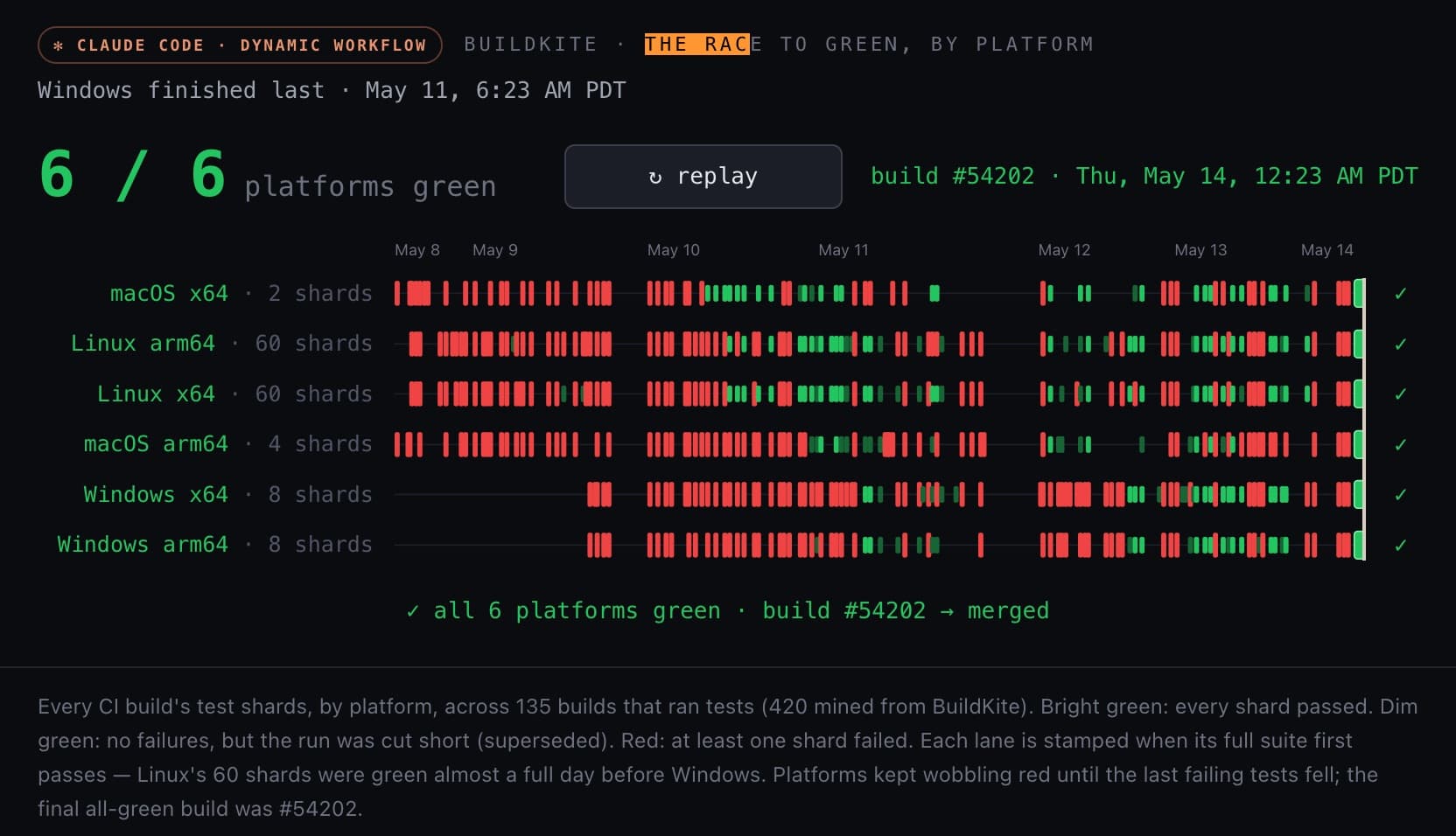Click the explanatory paragraph starting "Every CI build's"
Viewport: 1456px width, 836px height.
[727, 757]
